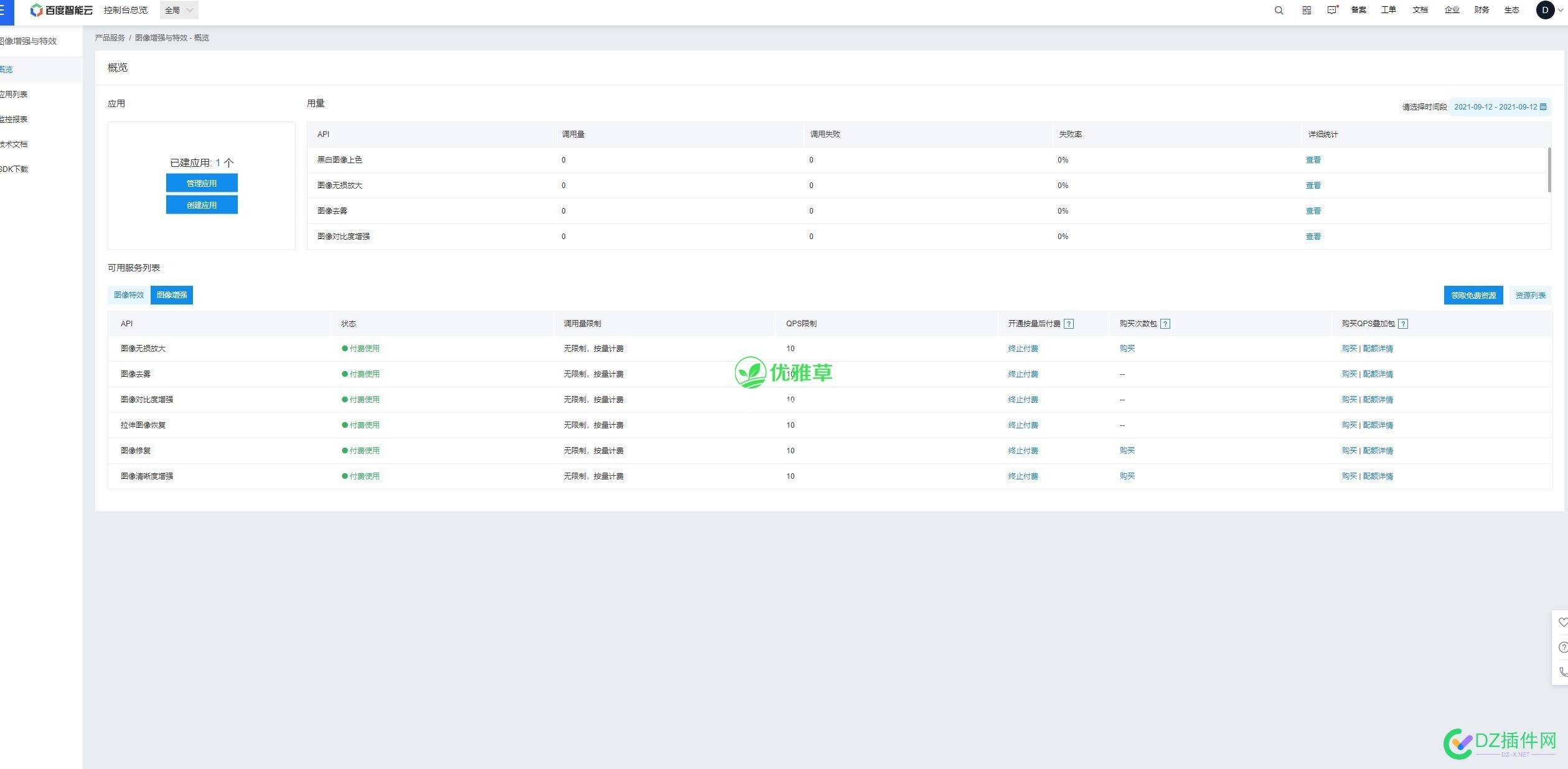Click 终止付费 for 图像无损放大
The height and width of the screenshot is (769, 1568).
[x=1023, y=349]
